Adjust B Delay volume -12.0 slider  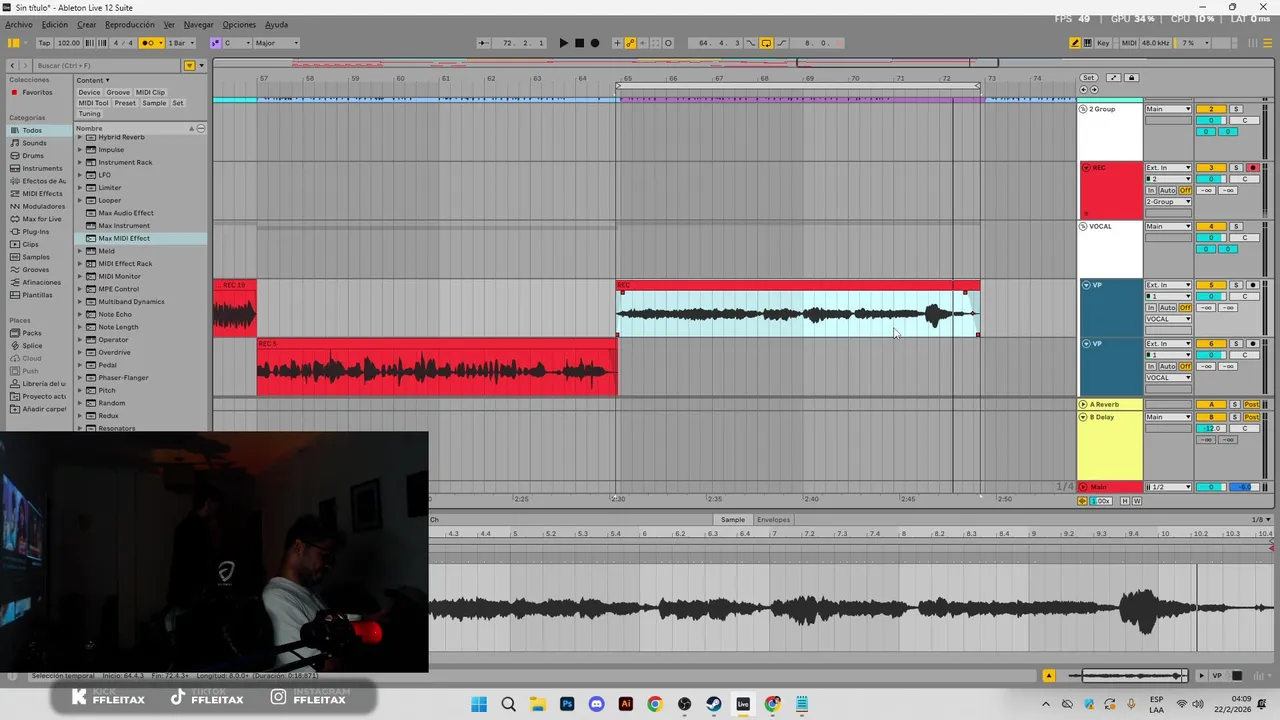click(x=1211, y=428)
